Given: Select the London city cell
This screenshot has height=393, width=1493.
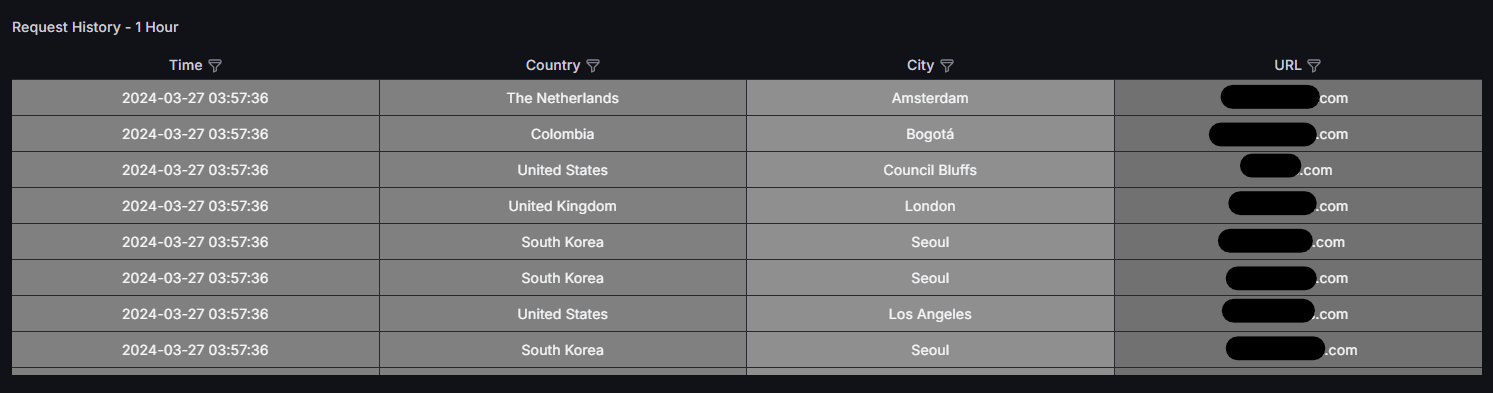Looking at the screenshot, I should click(930, 206).
